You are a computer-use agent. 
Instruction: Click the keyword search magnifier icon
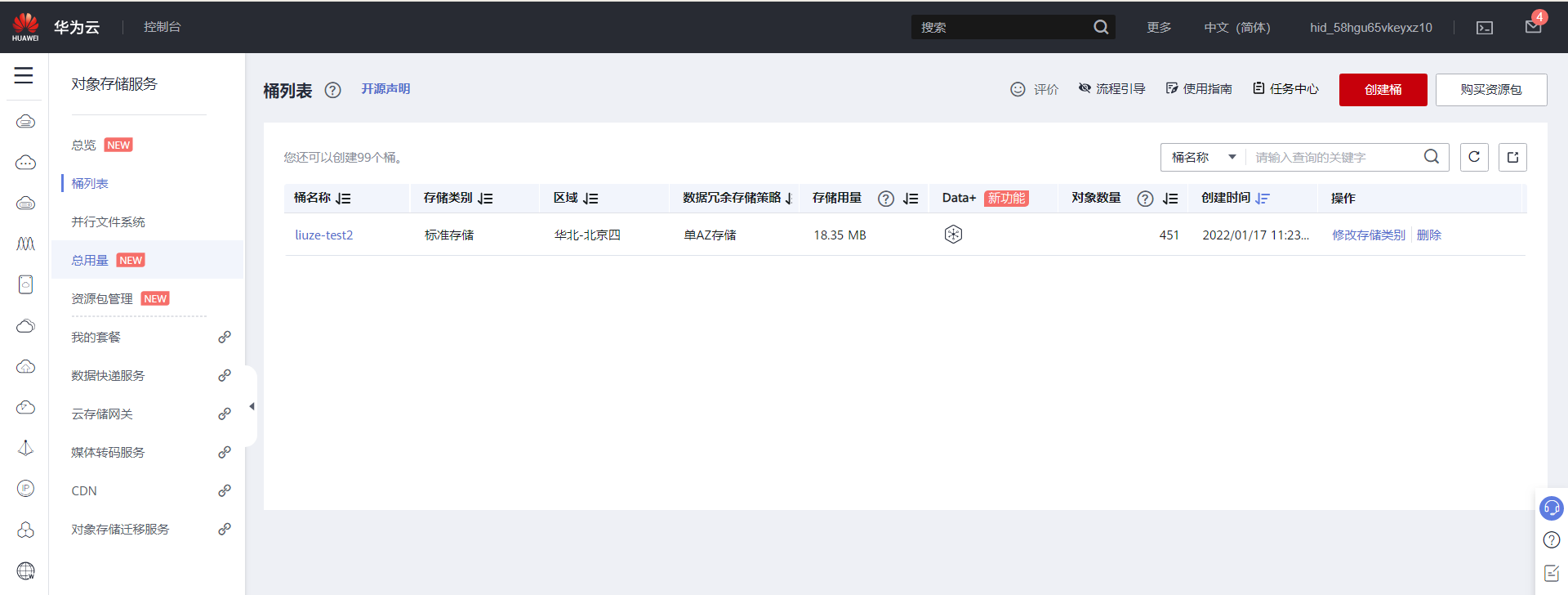[1432, 157]
